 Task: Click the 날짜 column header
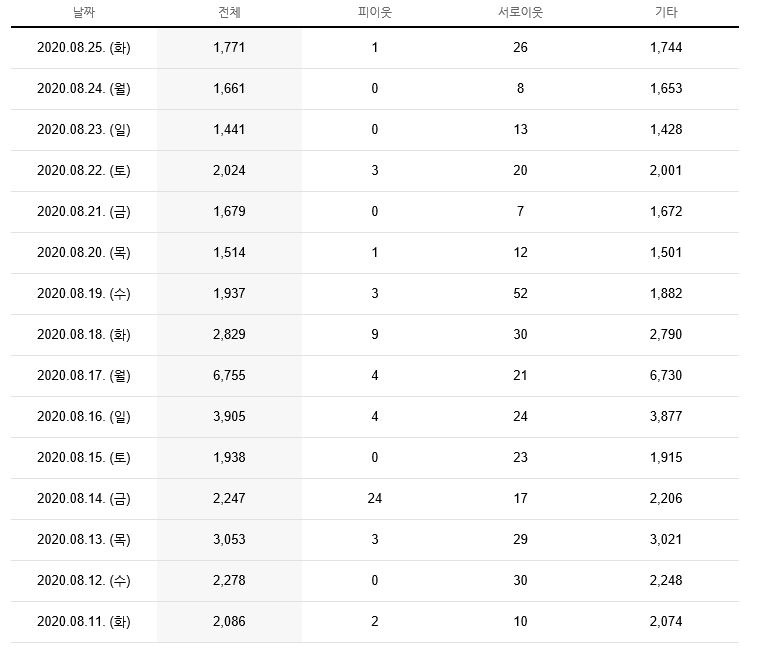[x=83, y=12]
